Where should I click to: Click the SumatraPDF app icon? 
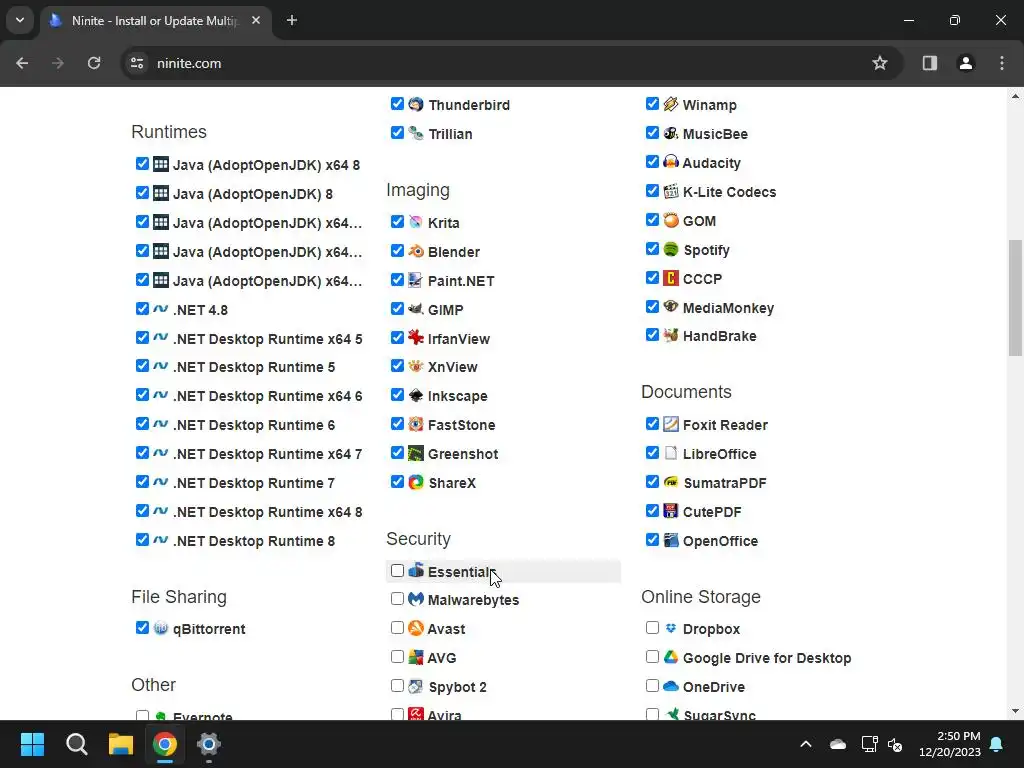pyautogui.click(x=671, y=482)
